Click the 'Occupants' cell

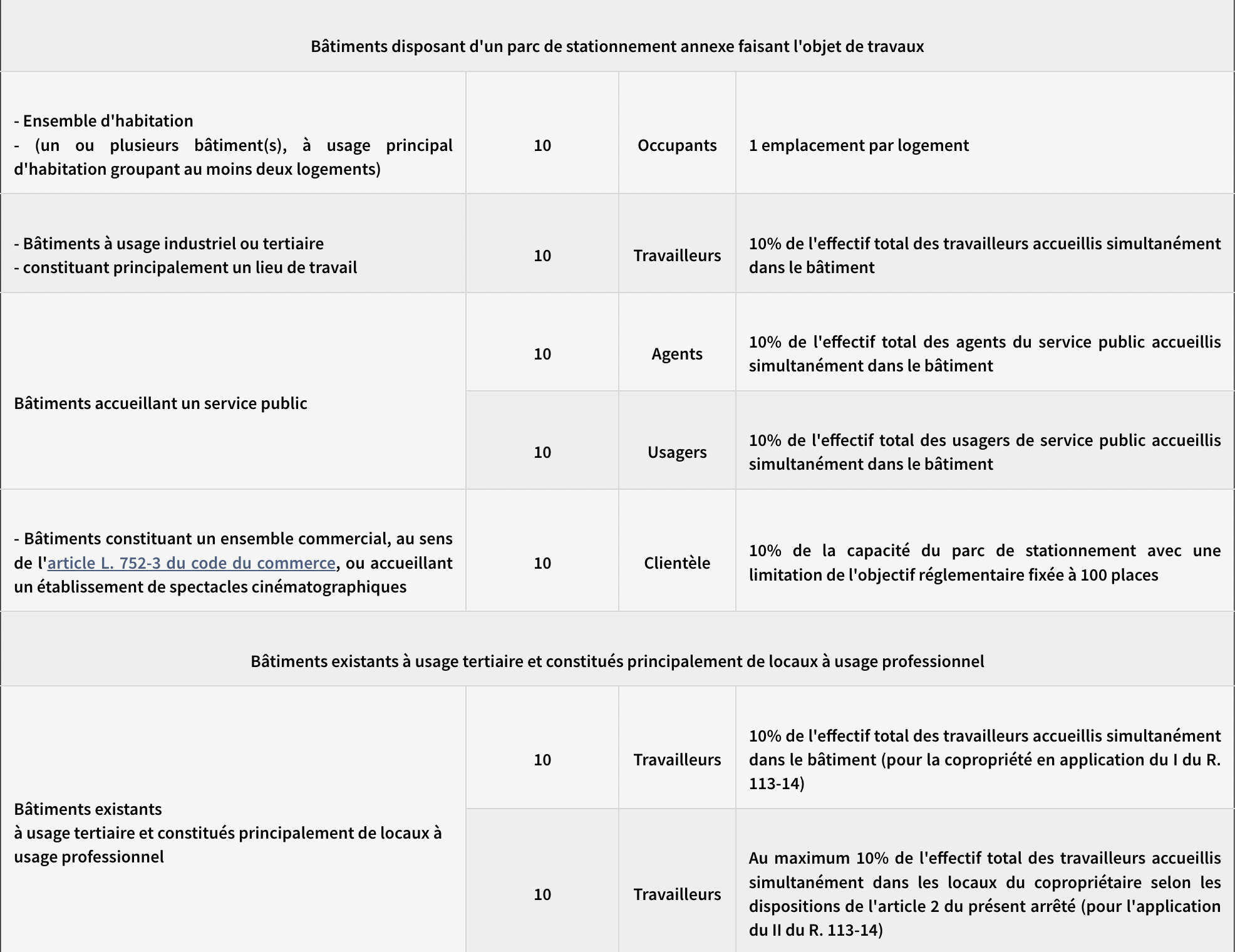[x=677, y=145]
